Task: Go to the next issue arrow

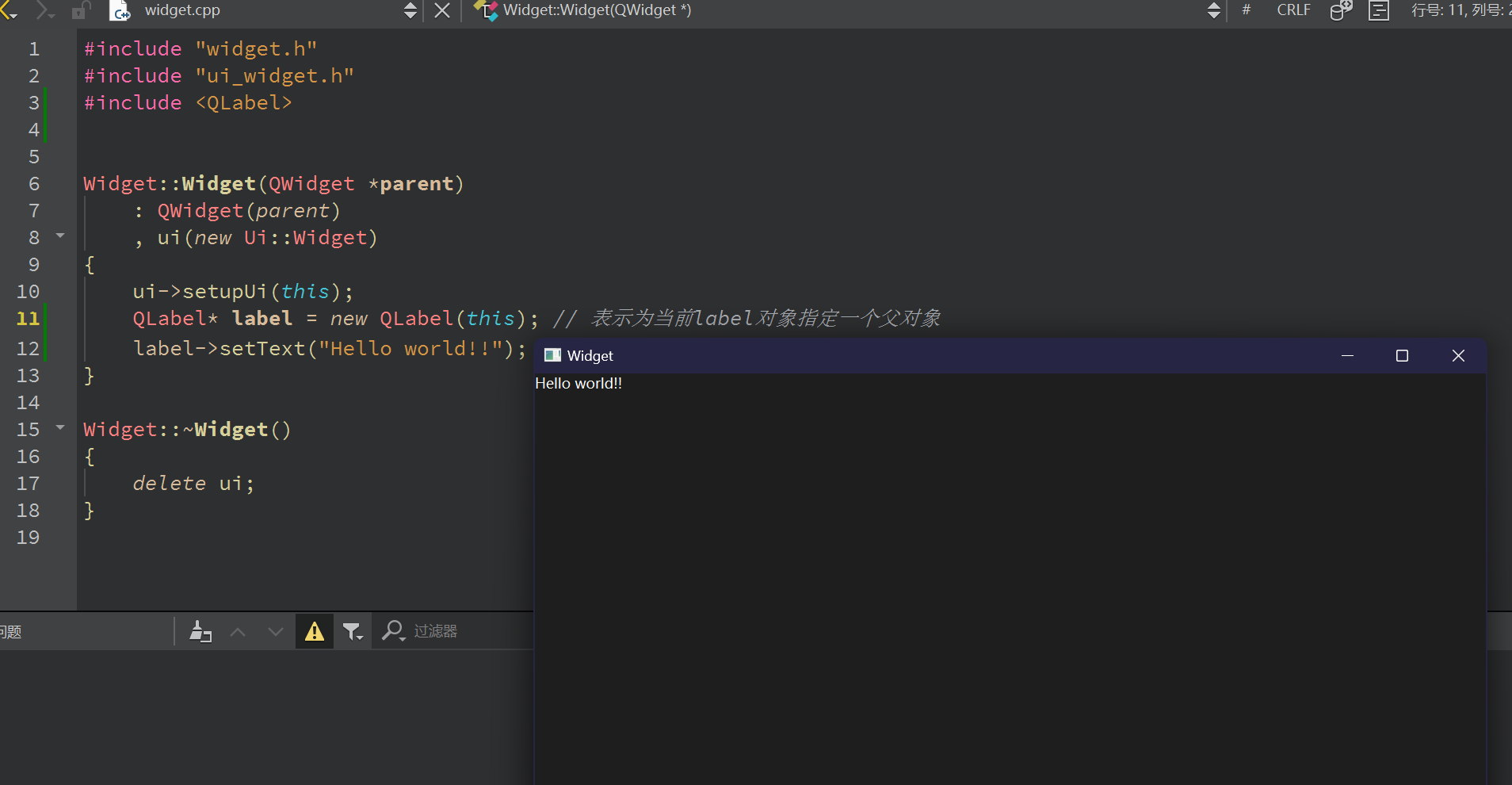Action: tap(275, 631)
